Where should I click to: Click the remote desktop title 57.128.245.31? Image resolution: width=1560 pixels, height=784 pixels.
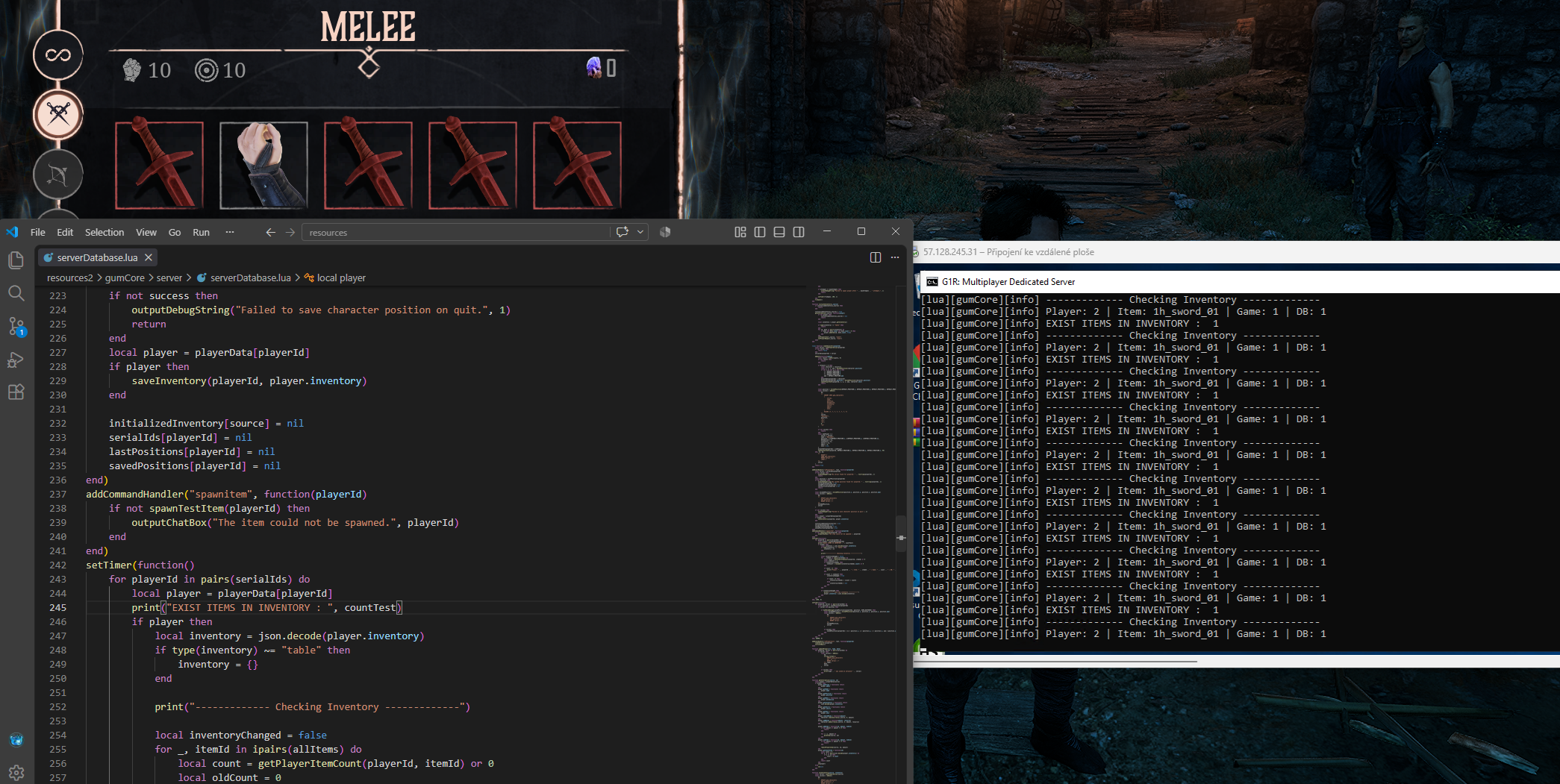click(x=1008, y=252)
